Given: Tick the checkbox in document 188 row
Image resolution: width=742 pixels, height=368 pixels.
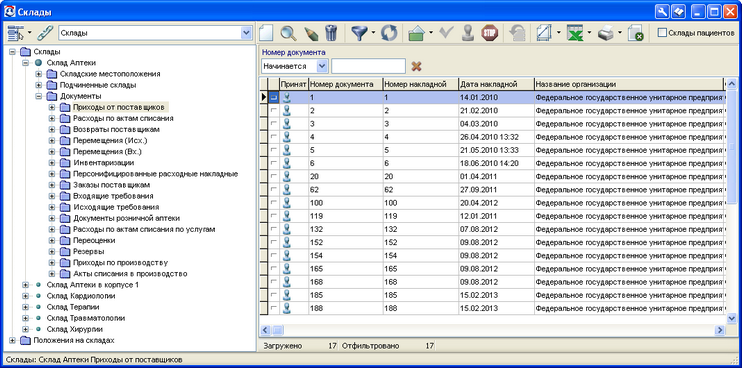Looking at the screenshot, I should [x=274, y=308].
